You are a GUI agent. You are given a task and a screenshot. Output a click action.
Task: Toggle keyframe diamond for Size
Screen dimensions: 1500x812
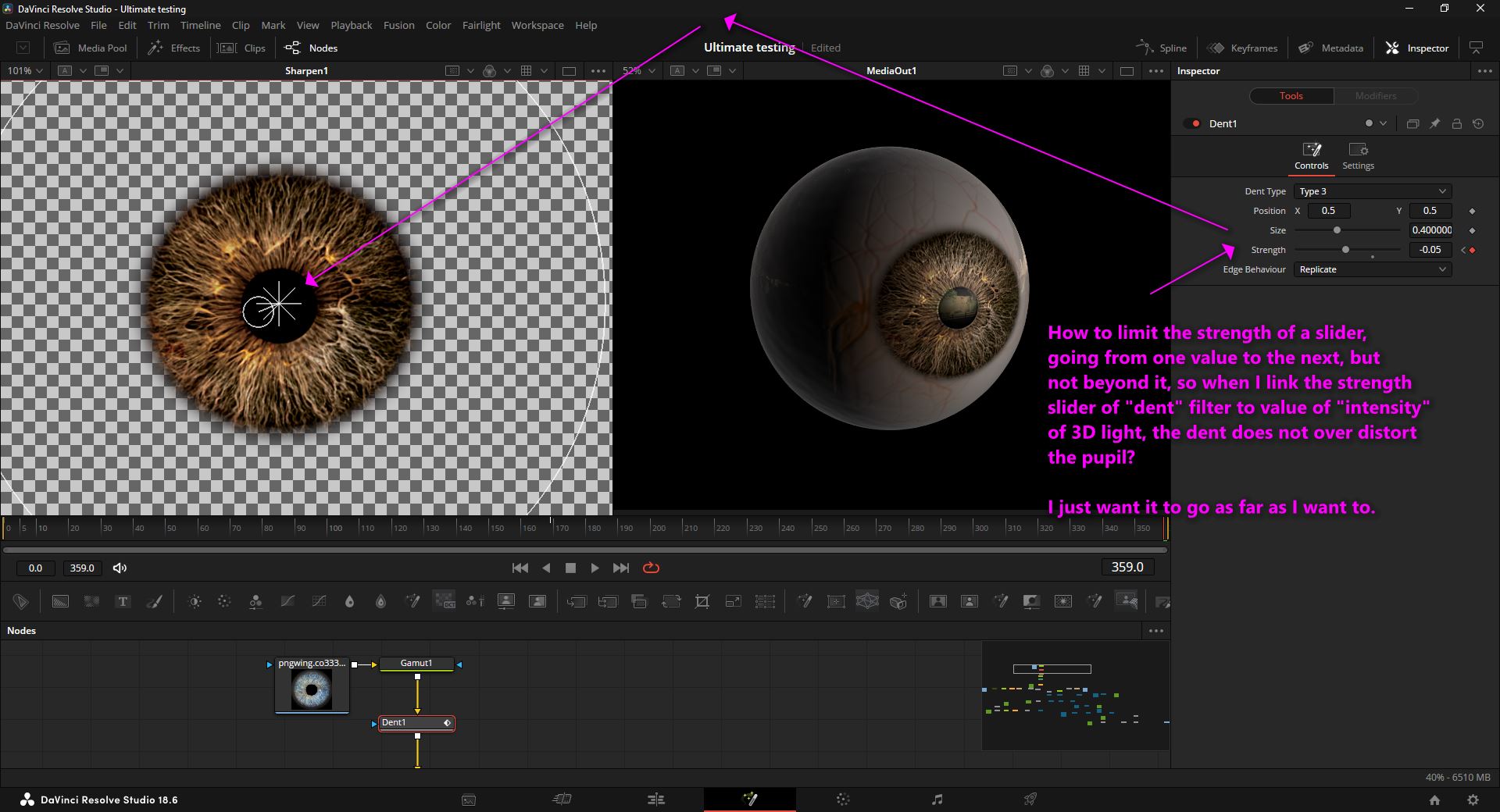click(1472, 230)
